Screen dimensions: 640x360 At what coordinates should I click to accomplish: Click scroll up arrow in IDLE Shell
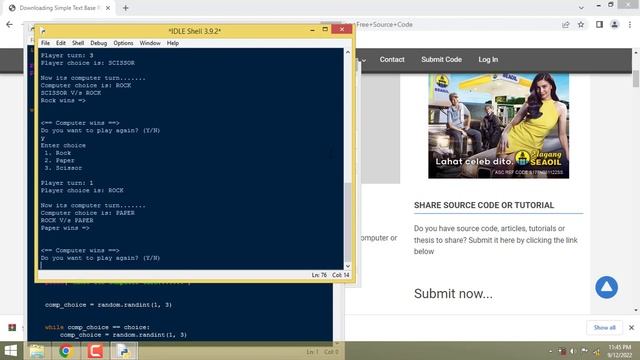pos(348,52)
